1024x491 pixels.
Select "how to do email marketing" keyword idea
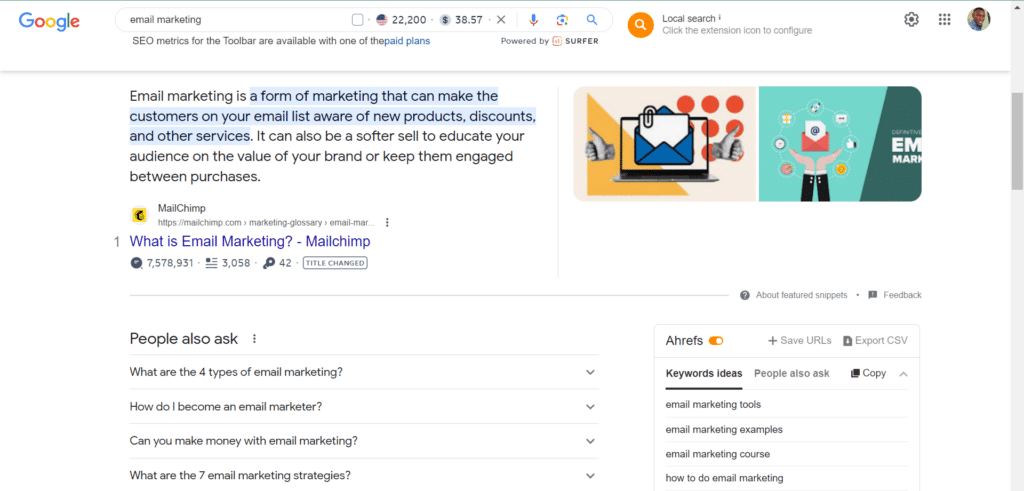click(x=724, y=478)
